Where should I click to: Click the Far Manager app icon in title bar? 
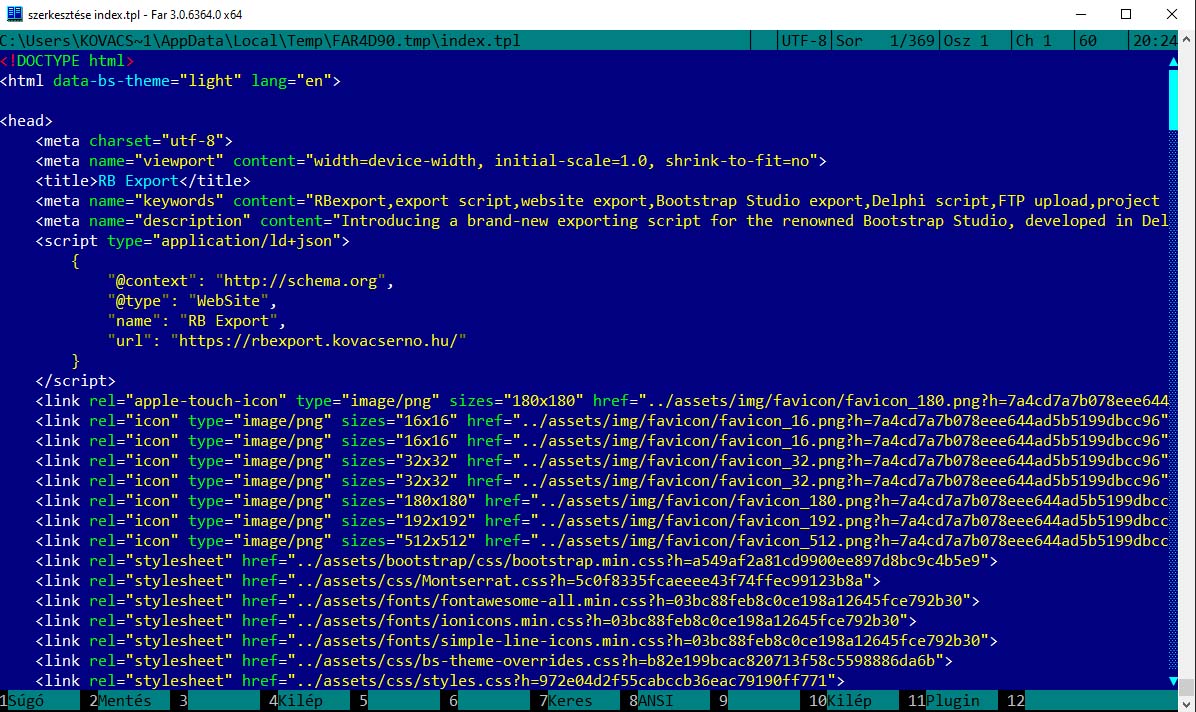pyautogui.click(x=14, y=14)
